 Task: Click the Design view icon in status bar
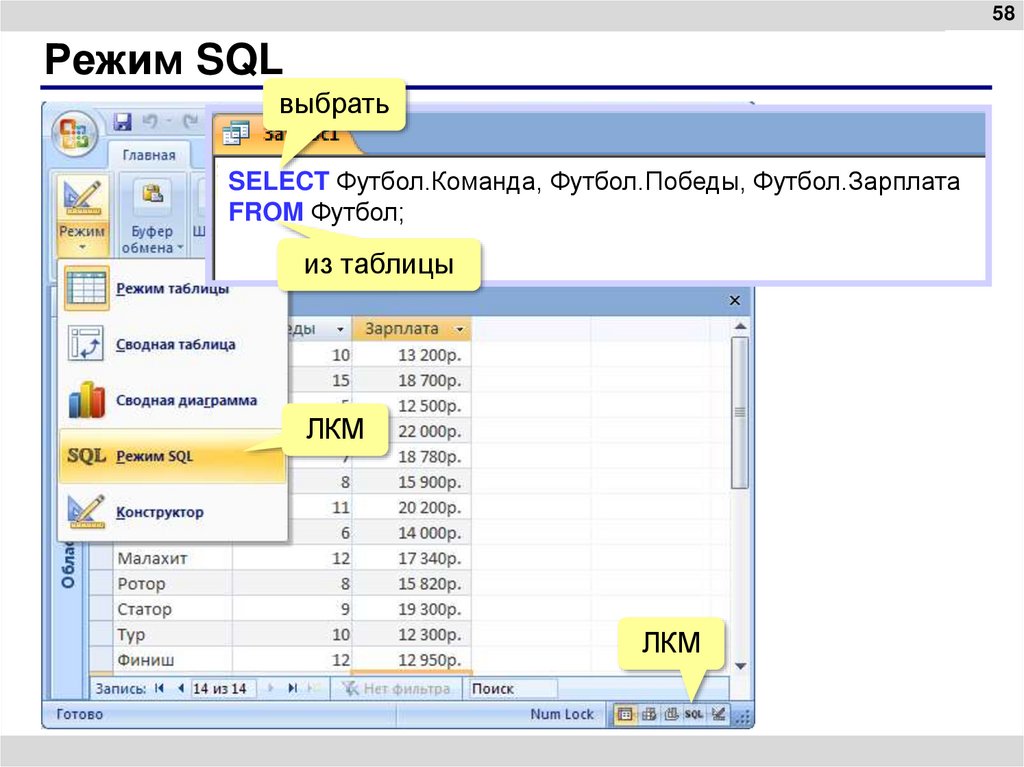(x=719, y=714)
